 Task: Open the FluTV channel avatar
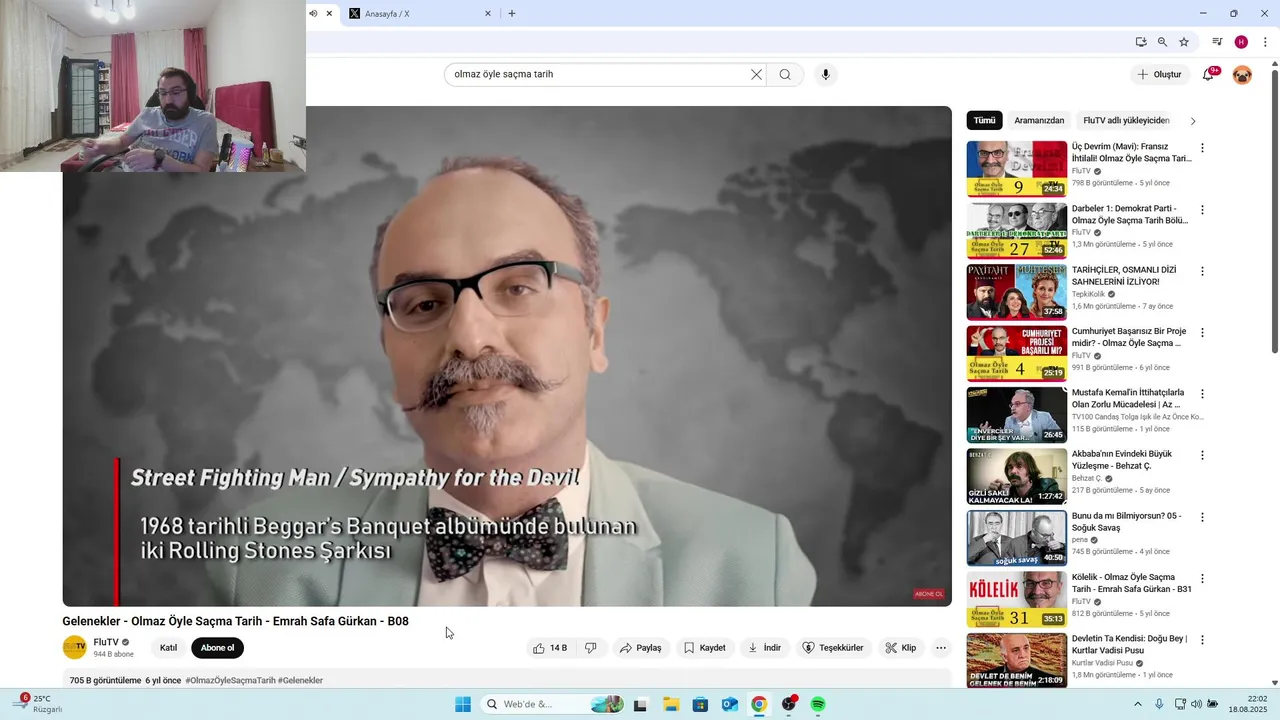[x=75, y=648]
